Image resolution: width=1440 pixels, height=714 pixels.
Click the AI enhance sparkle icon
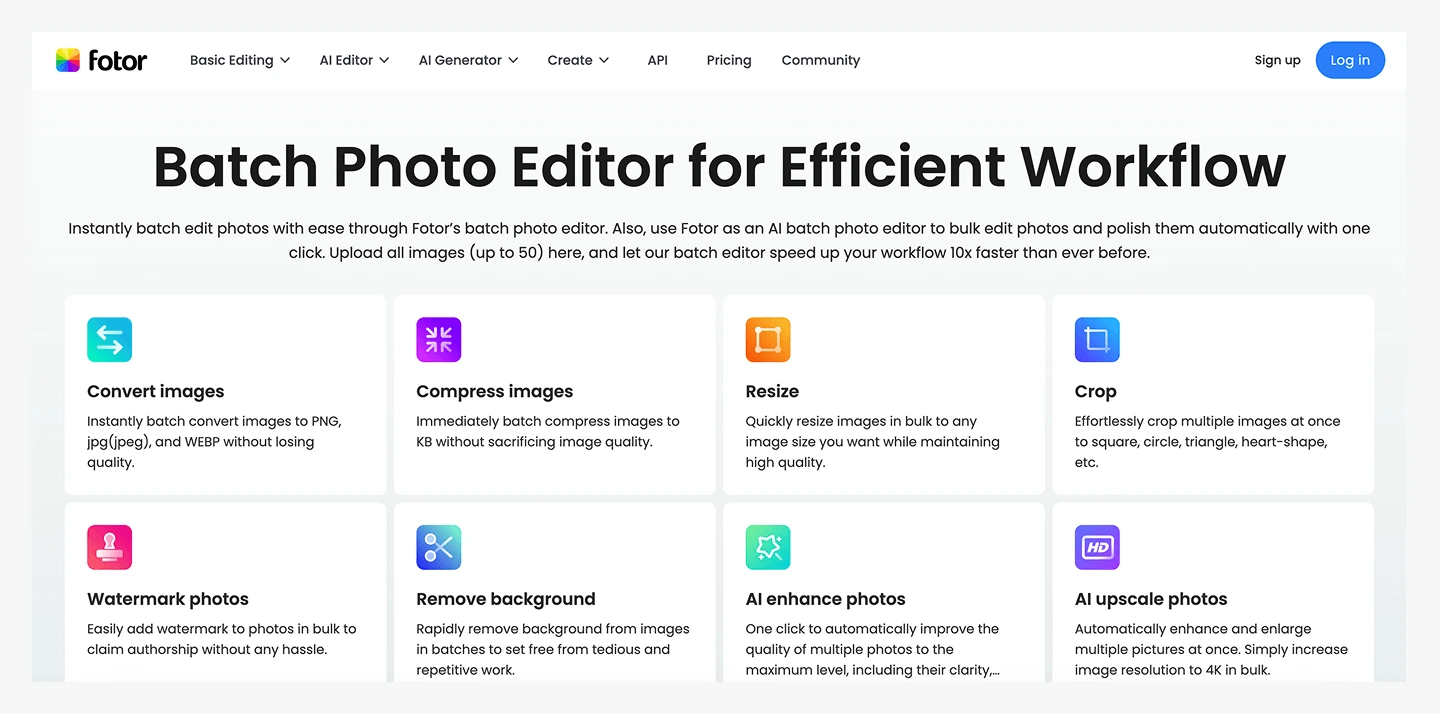pyautogui.click(x=767, y=547)
